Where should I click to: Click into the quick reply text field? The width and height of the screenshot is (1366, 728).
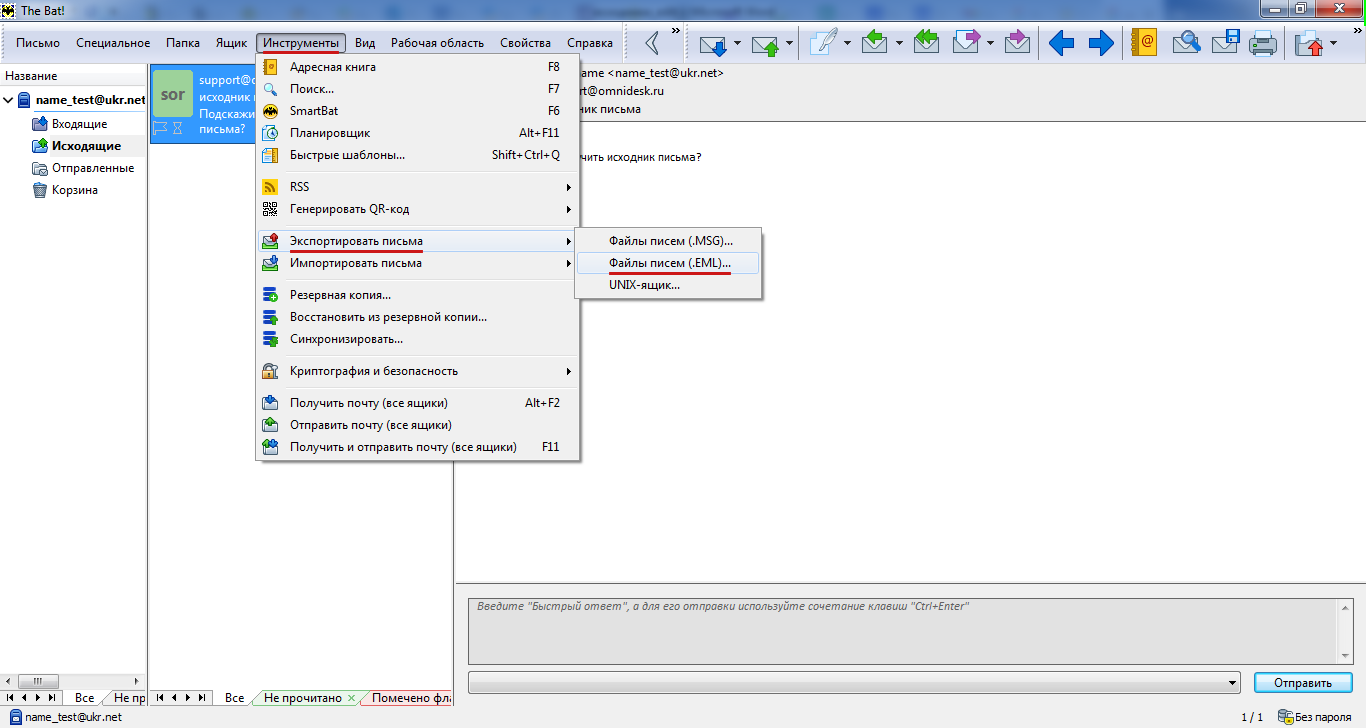tap(901, 630)
